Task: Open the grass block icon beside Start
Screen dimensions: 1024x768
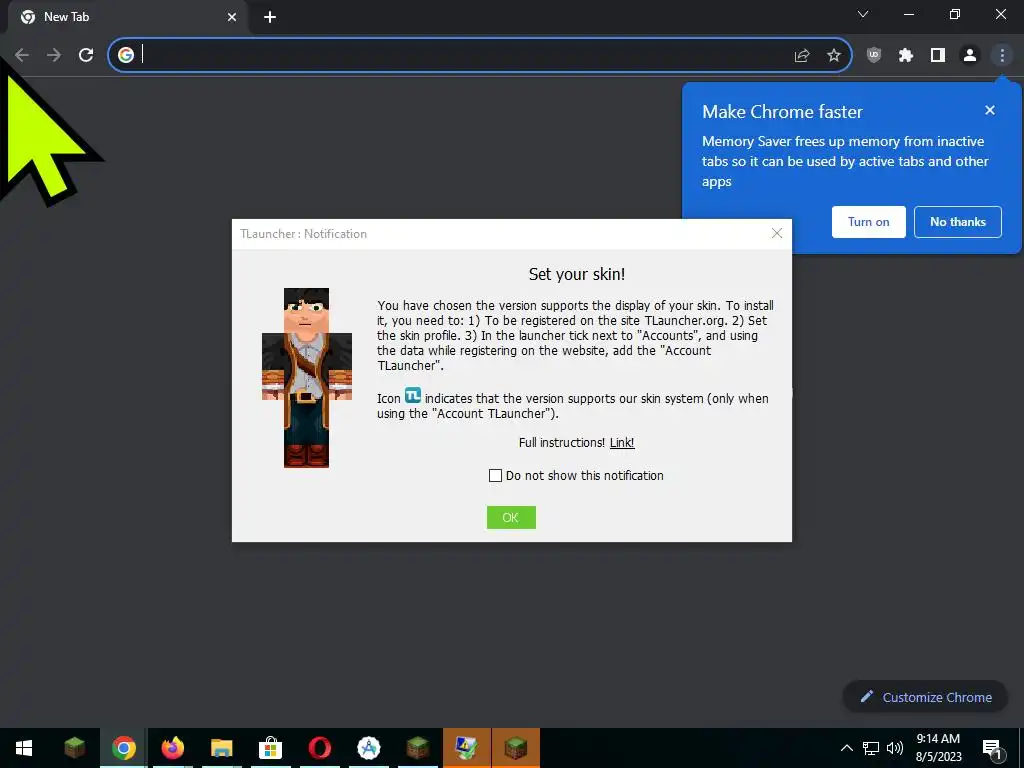Action: click(x=74, y=748)
